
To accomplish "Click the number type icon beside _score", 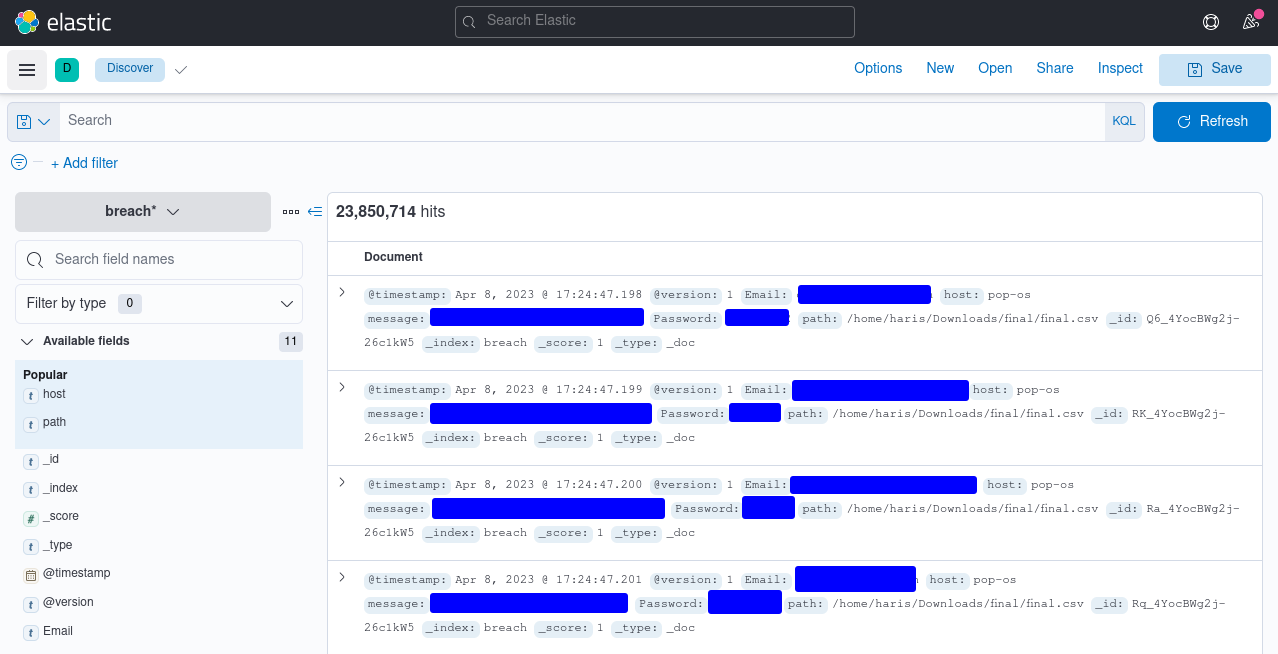I will pyautogui.click(x=31, y=518).
